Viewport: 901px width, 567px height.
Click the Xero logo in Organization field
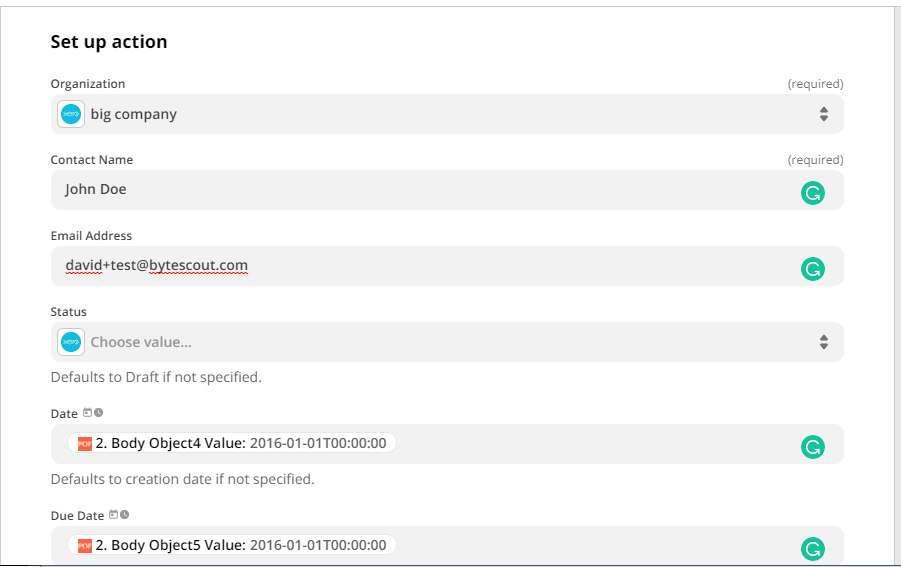[x=71, y=114]
